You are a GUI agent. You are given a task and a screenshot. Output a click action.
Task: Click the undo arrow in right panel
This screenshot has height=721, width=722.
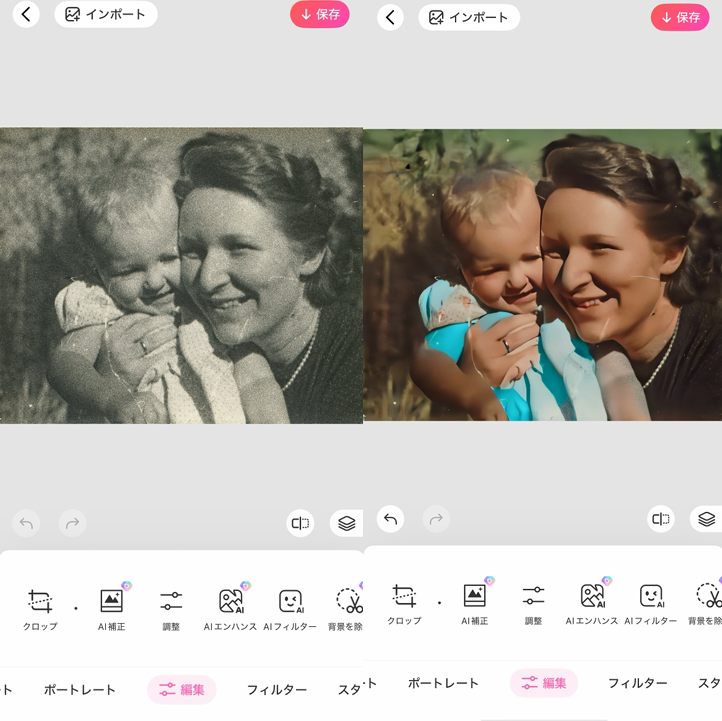pos(391,519)
